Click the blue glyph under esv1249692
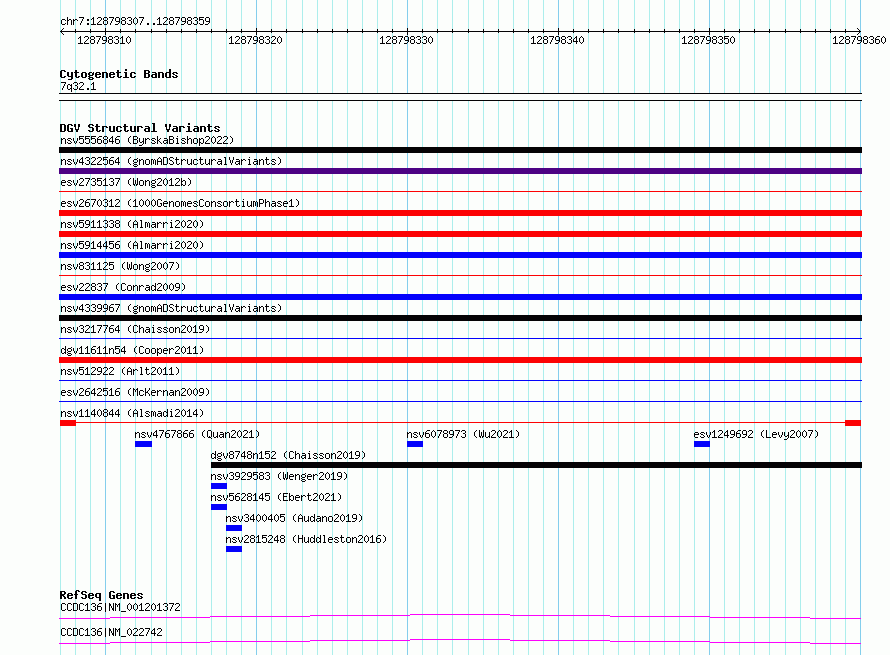Image resolution: width=890 pixels, height=655 pixels. click(x=702, y=444)
